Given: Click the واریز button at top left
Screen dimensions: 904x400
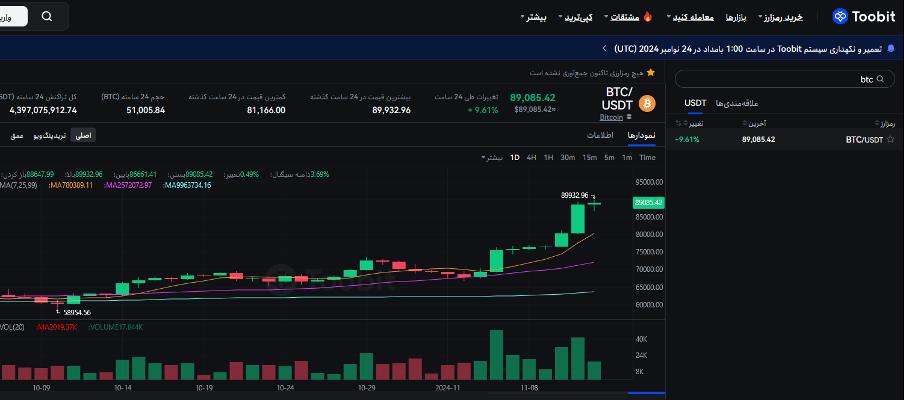Looking at the screenshot, I should (12, 17).
